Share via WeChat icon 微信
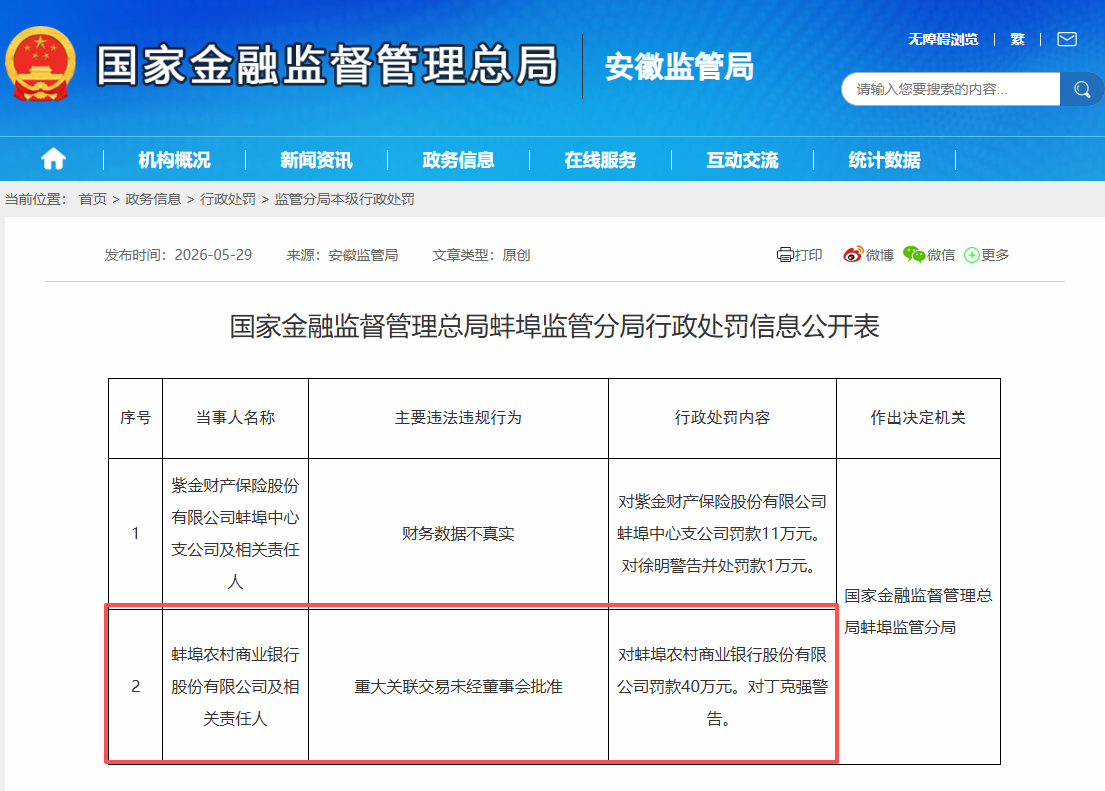 click(929, 255)
